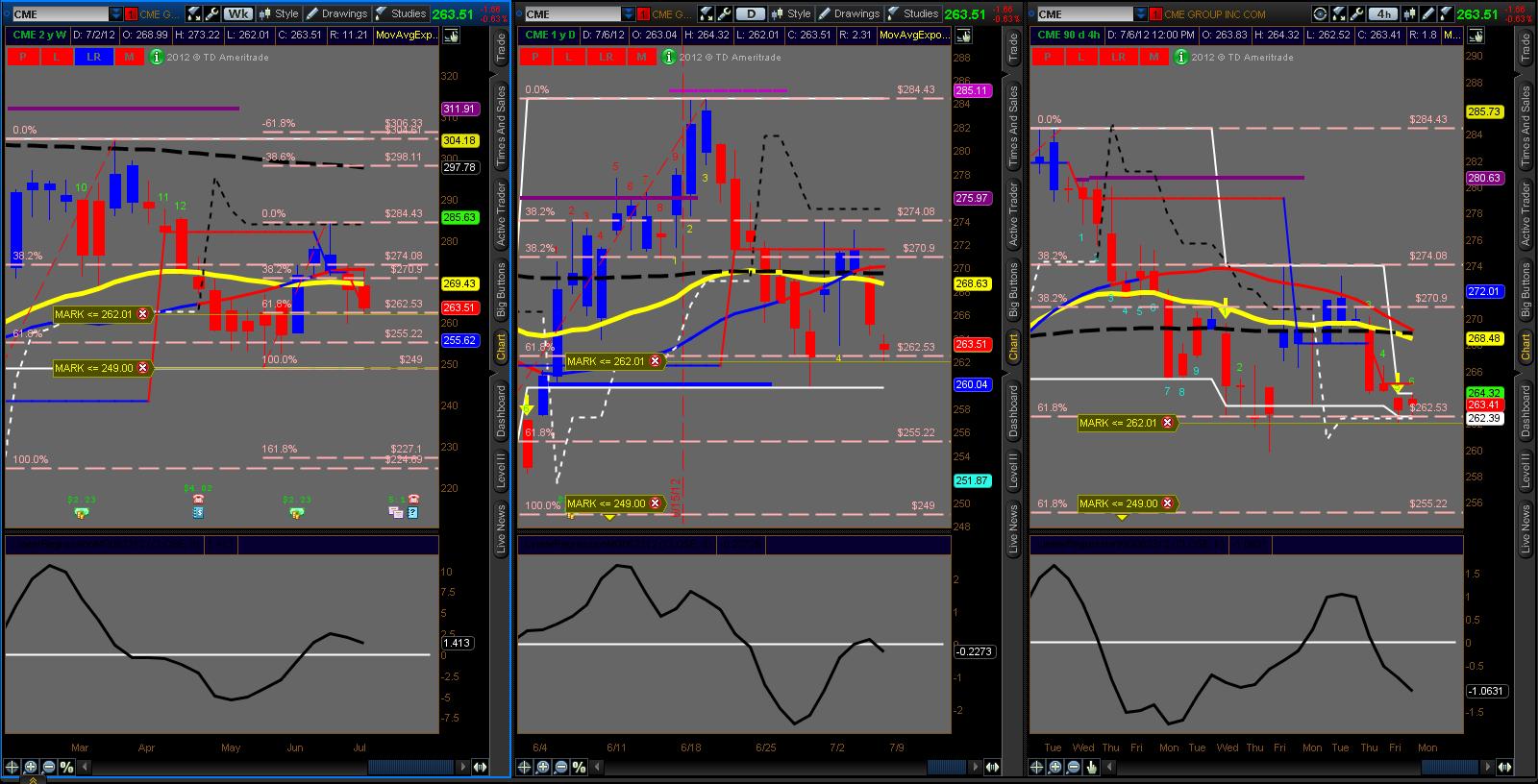Open chart settings wrench in 4h chart
1538x784 pixels.
tap(1356, 13)
